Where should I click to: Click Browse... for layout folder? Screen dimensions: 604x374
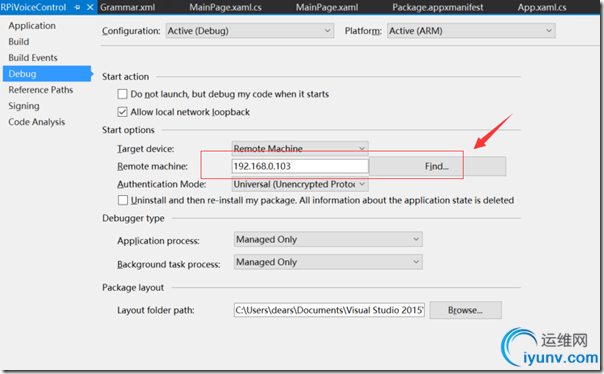pyautogui.click(x=465, y=310)
